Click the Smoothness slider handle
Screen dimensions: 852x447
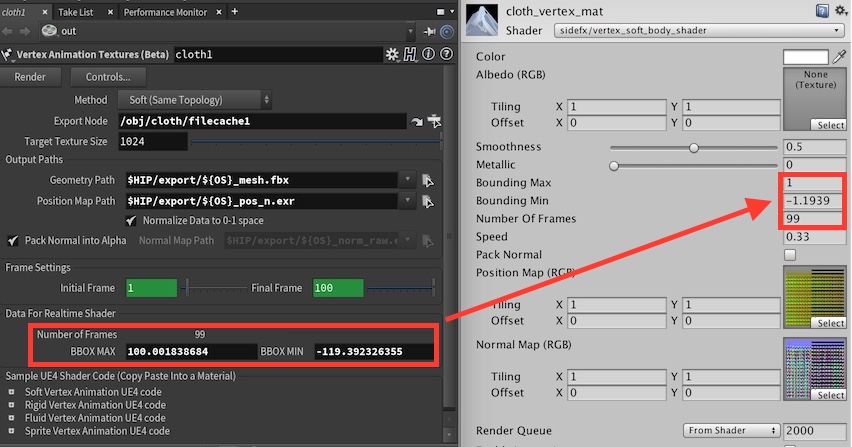(x=694, y=147)
